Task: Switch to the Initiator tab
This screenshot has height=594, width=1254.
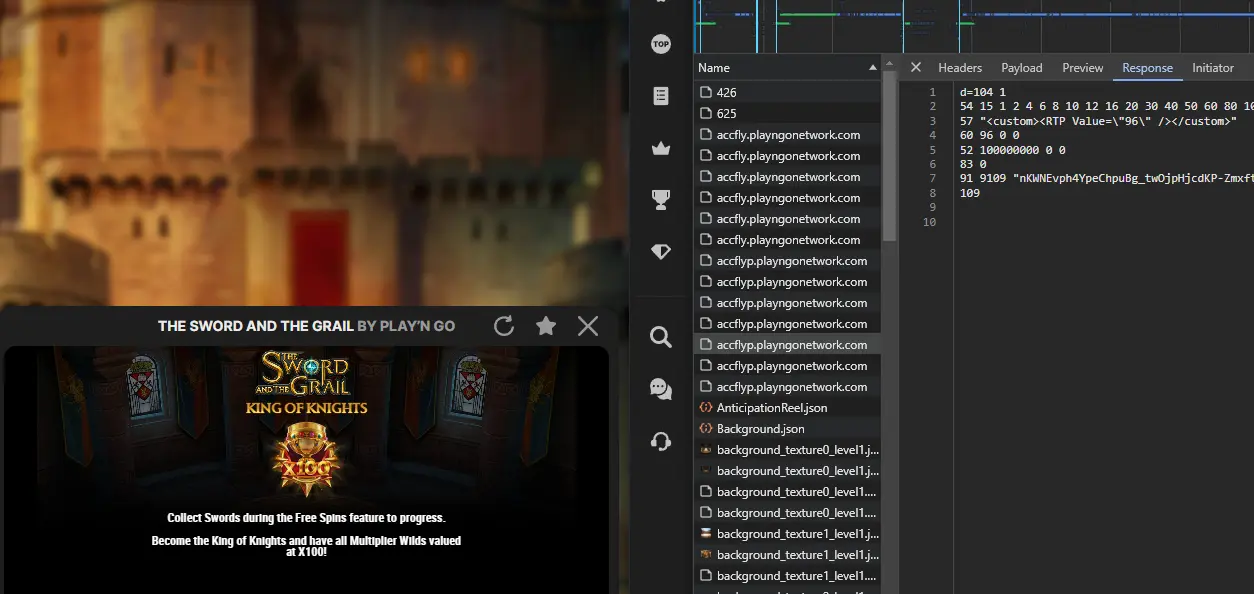Action: [x=1213, y=67]
